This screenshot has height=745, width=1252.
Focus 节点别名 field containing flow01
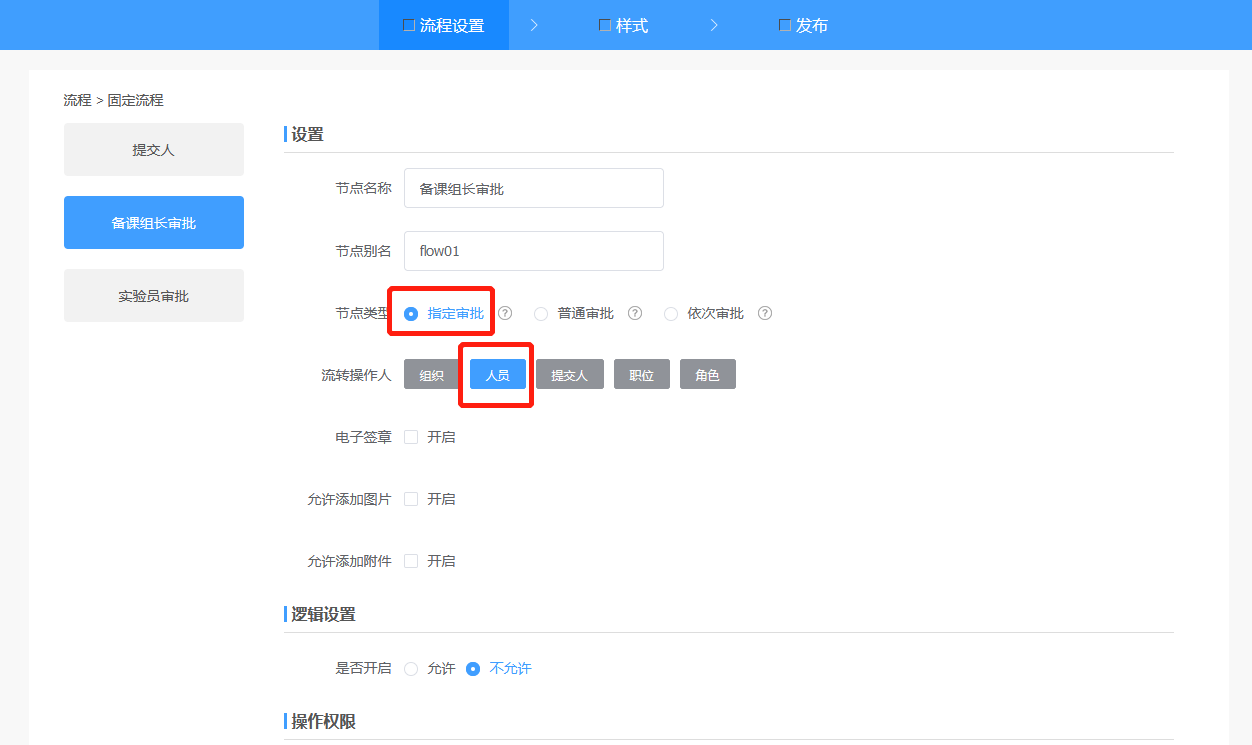click(534, 251)
